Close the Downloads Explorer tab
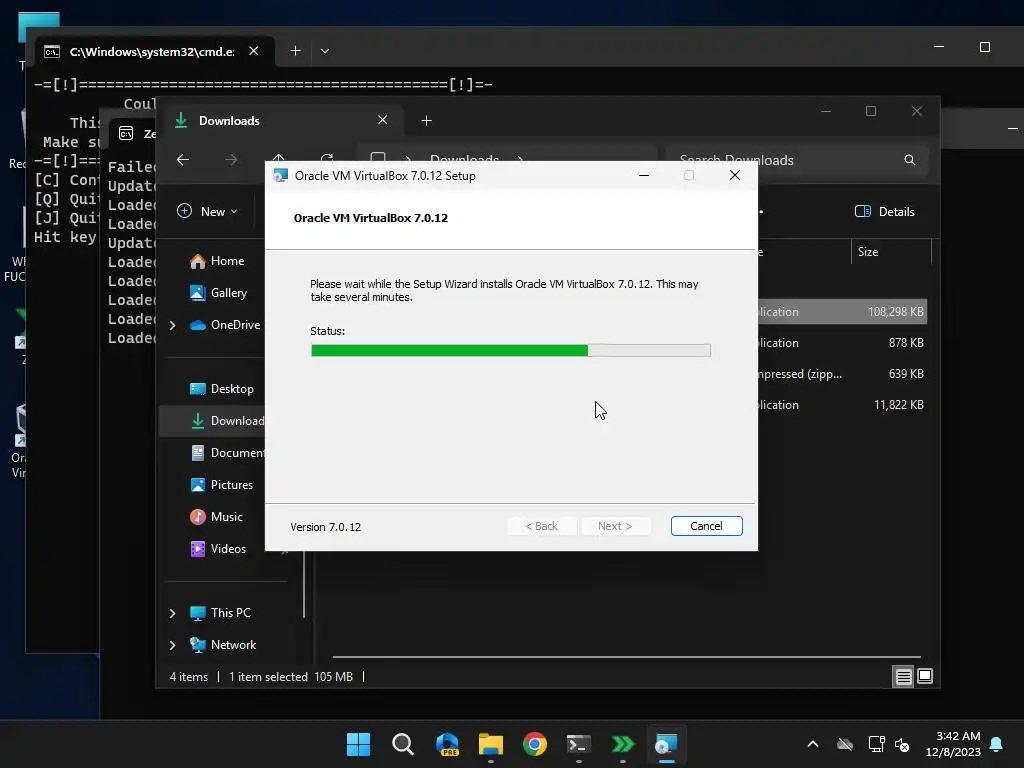Viewport: 1024px width, 768px height. pos(383,120)
